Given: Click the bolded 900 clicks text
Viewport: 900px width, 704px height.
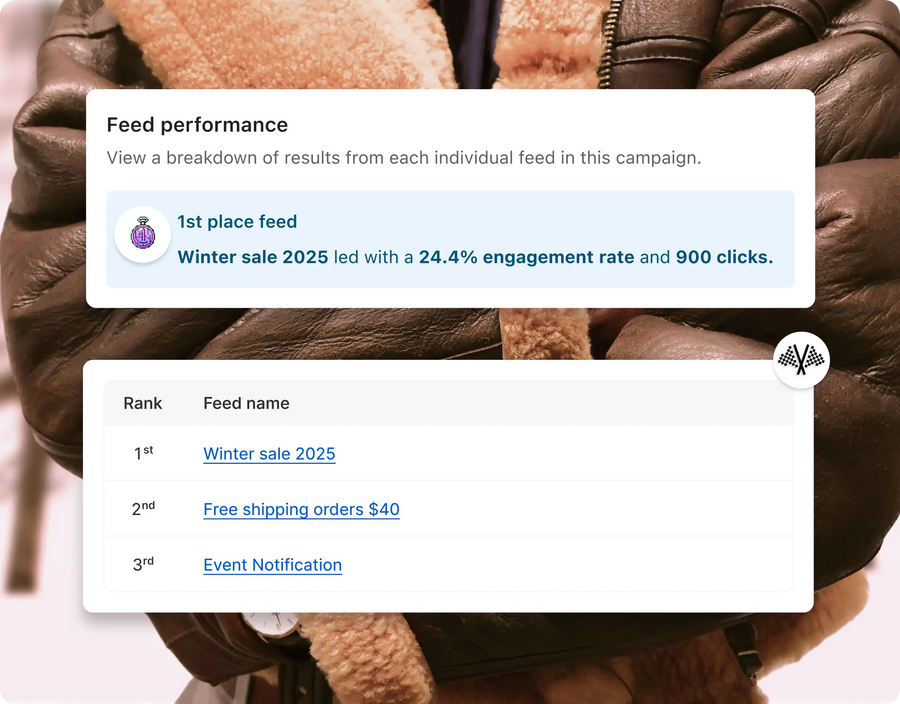Looking at the screenshot, I should pyautogui.click(x=725, y=257).
